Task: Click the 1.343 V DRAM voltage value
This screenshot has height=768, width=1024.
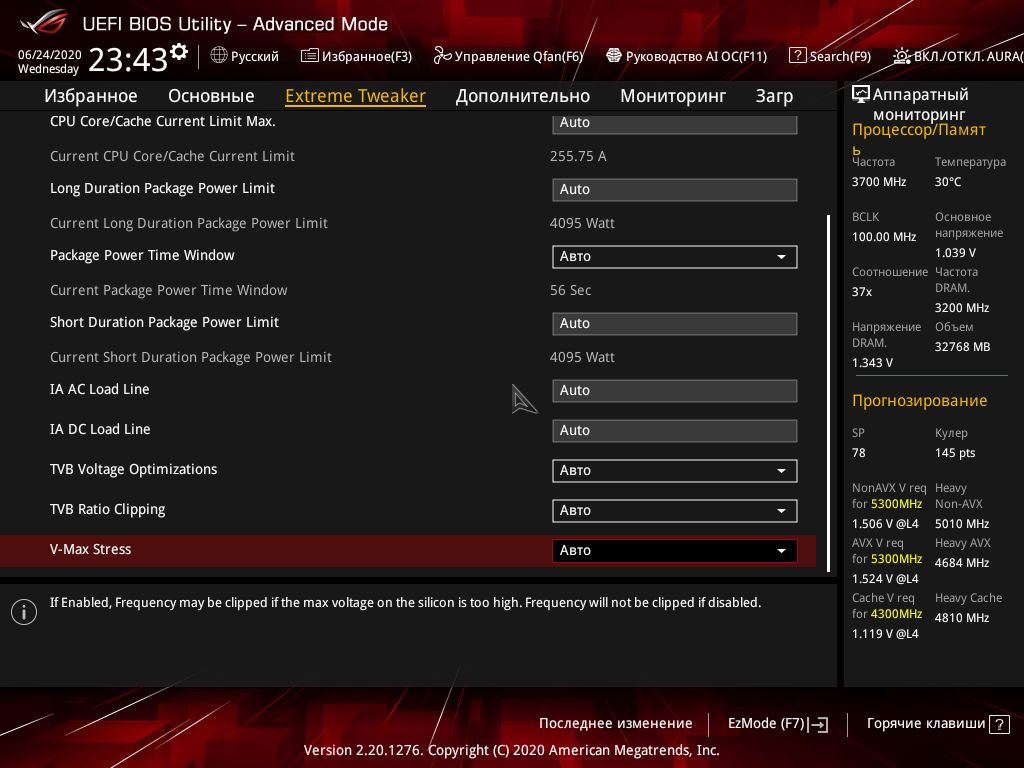Action: click(x=872, y=363)
